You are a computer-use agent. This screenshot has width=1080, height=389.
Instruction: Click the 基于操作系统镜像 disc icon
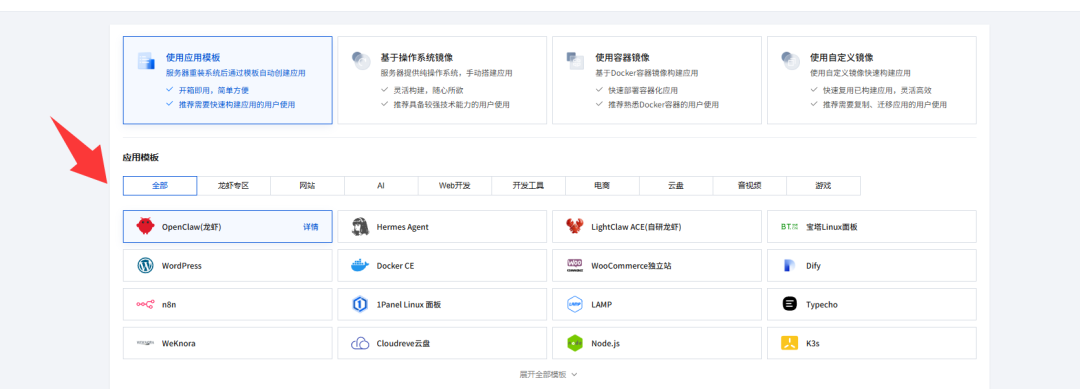point(361,61)
